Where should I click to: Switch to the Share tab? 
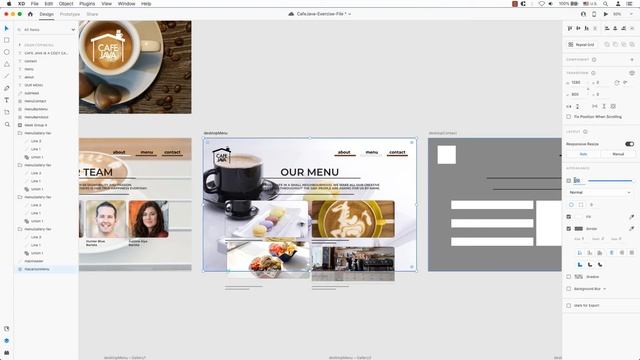coord(92,14)
